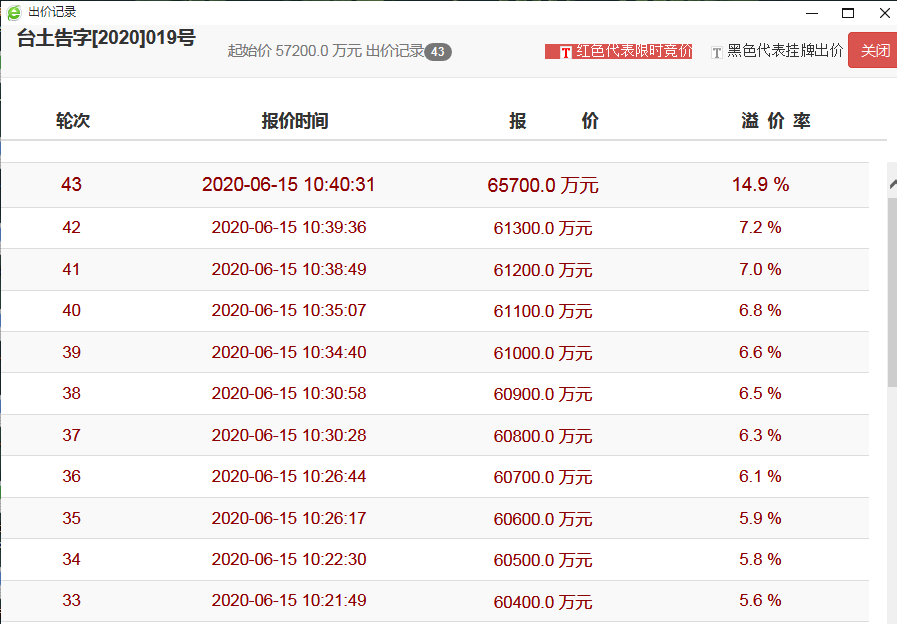Image resolution: width=897 pixels, height=624 pixels.
Task: Minimize the 出价记录 window
Action: pyautogui.click(x=812, y=13)
